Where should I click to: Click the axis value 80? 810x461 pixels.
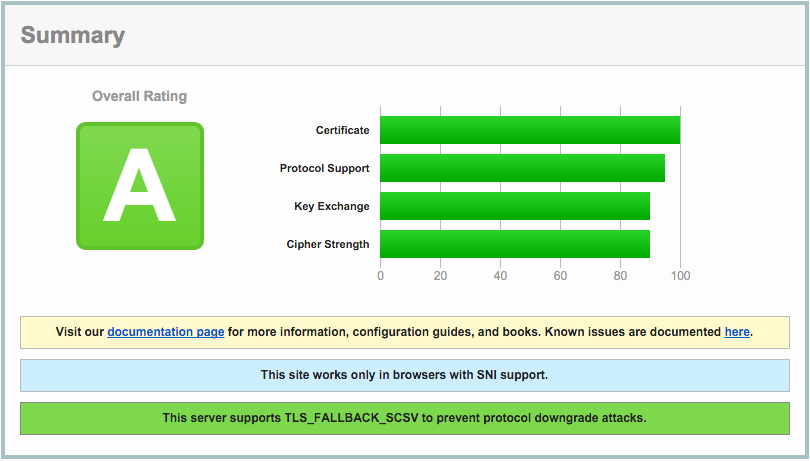click(x=620, y=276)
